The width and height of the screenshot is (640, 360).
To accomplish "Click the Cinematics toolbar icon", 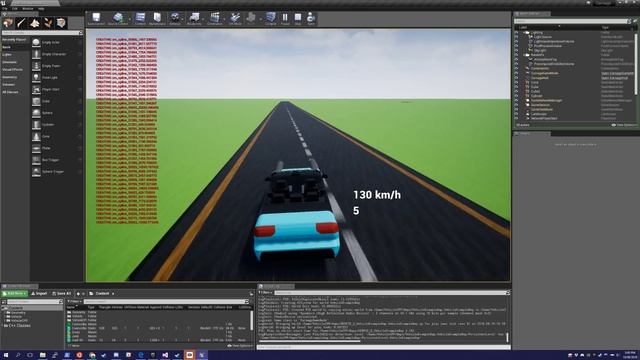I will (x=214, y=17).
